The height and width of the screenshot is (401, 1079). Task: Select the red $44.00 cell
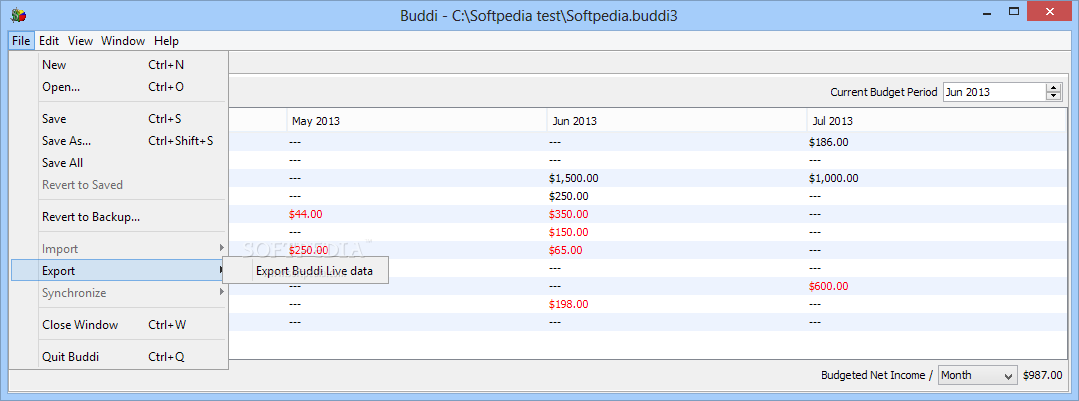pos(306,214)
